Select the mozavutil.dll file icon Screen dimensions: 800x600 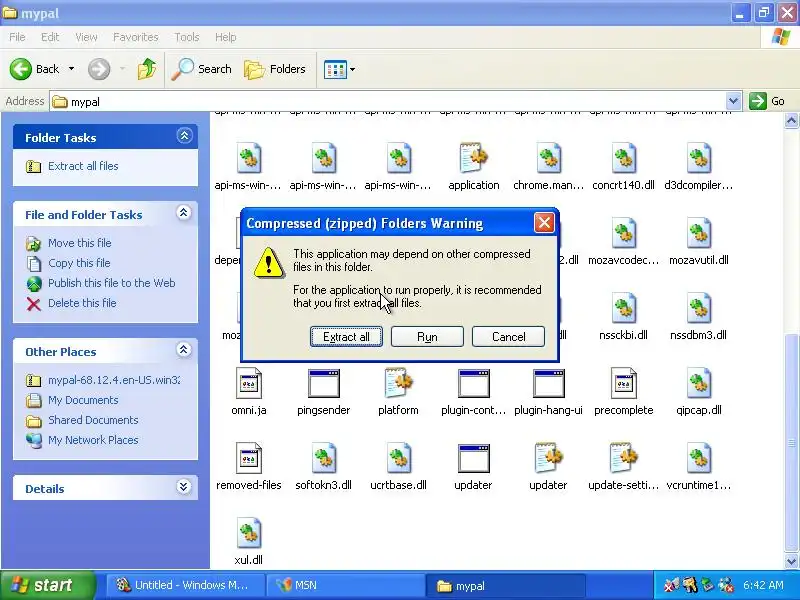click(x=698, y=233)
